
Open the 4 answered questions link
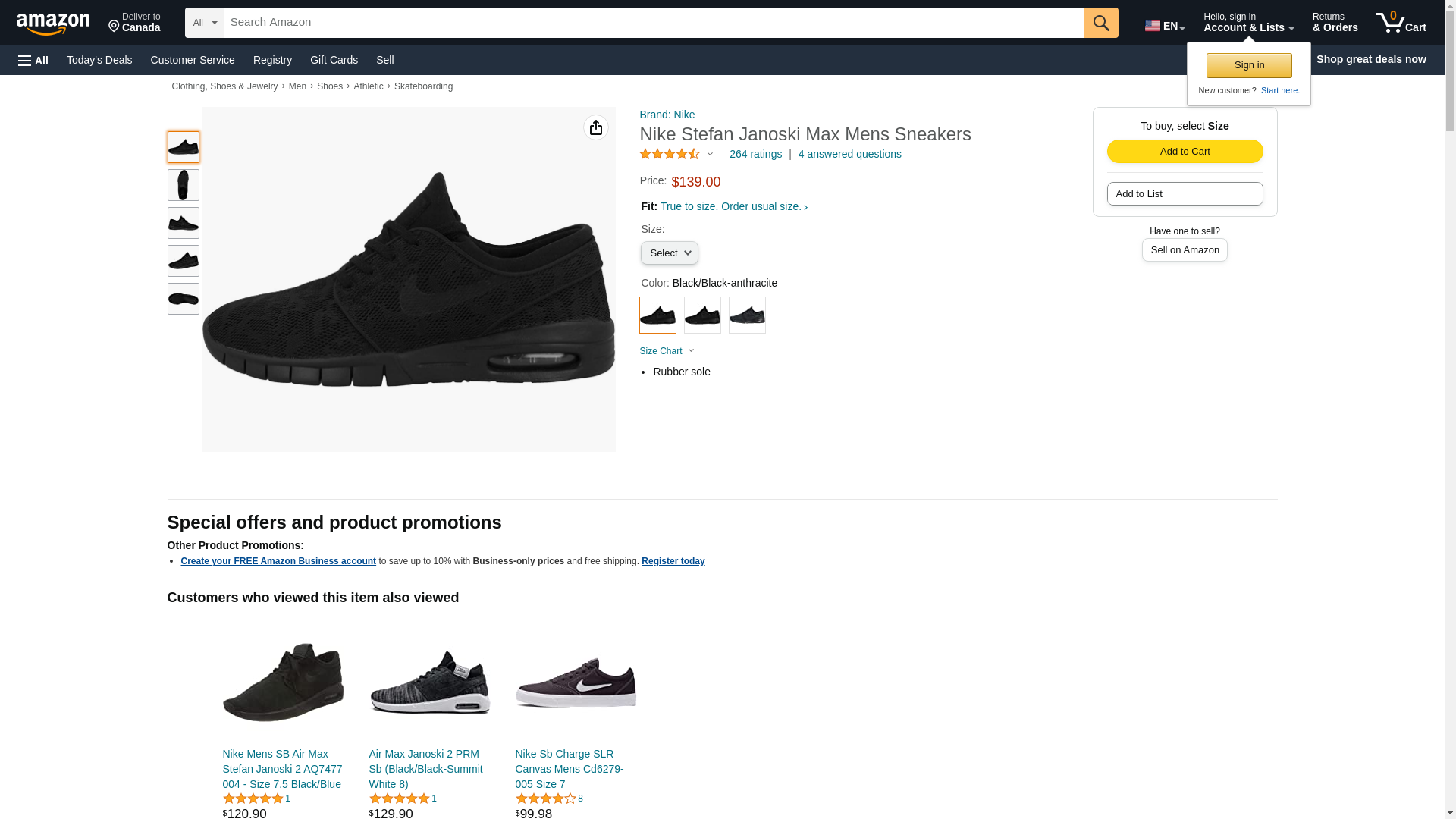(849, 154)
